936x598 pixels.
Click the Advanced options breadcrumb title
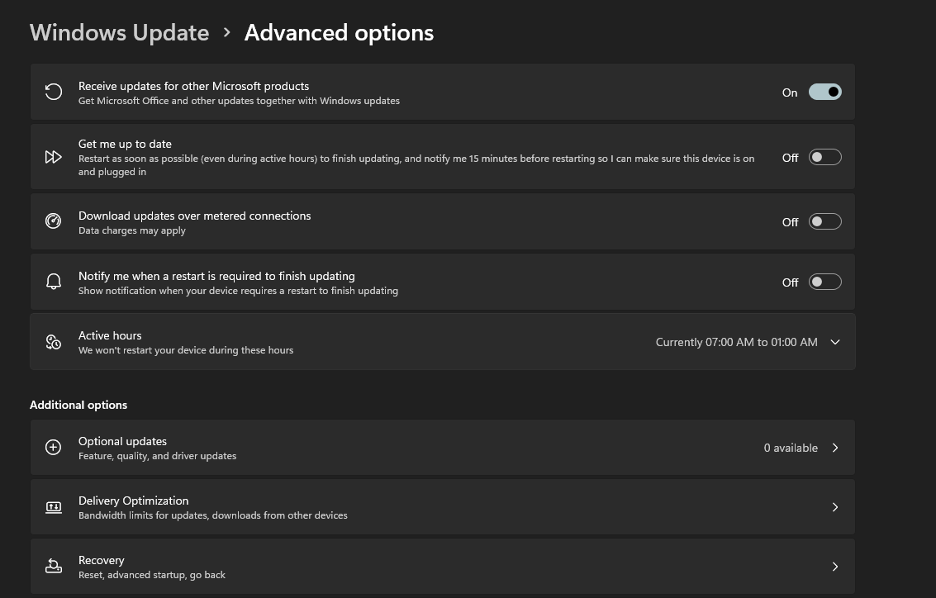(339, 33)
